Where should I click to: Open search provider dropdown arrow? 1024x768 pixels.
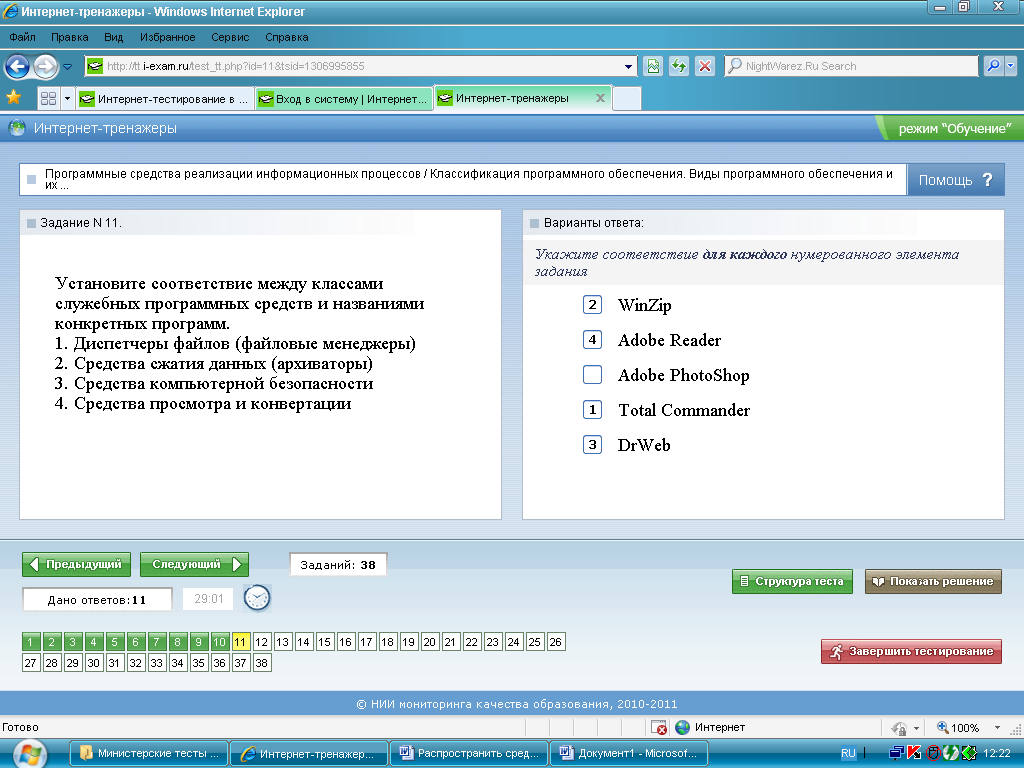click(1011, 66)
